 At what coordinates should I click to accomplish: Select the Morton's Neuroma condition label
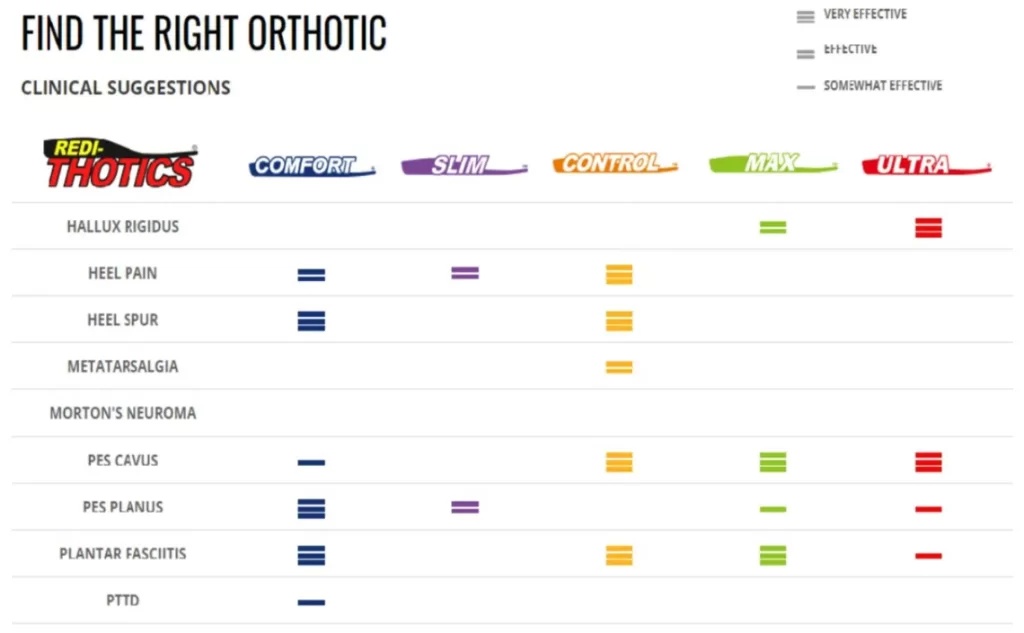(x=123, y=413)
